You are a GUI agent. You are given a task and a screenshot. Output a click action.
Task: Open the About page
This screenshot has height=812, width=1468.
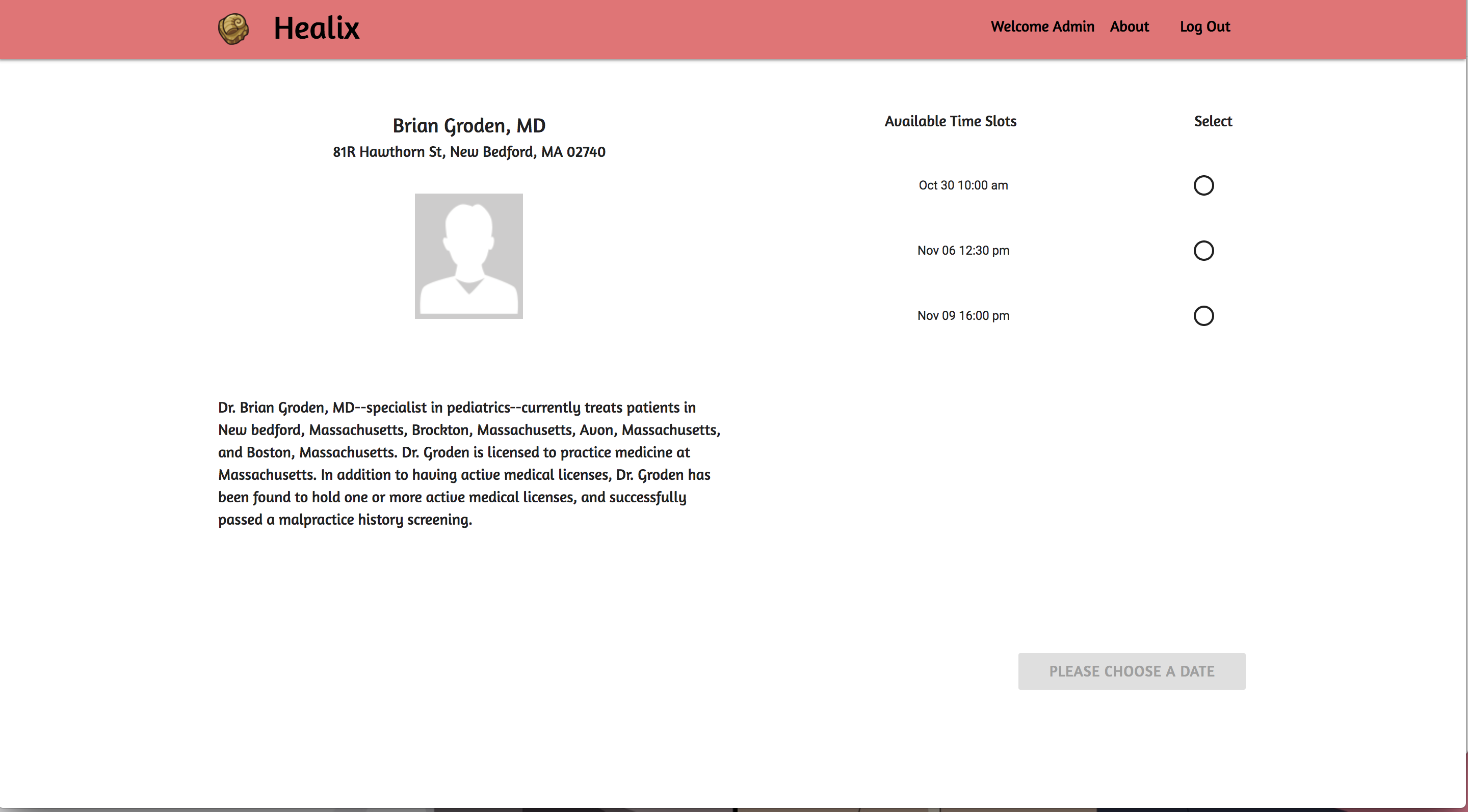1129,27
